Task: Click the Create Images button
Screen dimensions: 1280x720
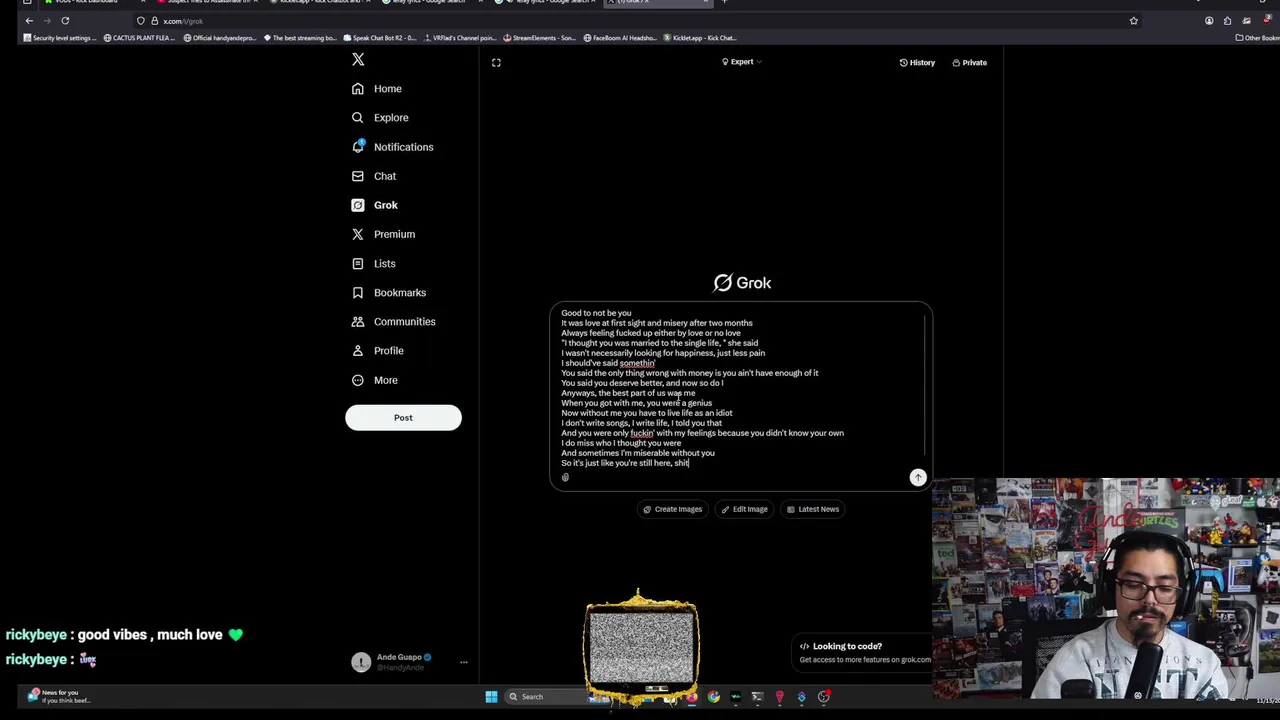Action: [x=672, y=509]
